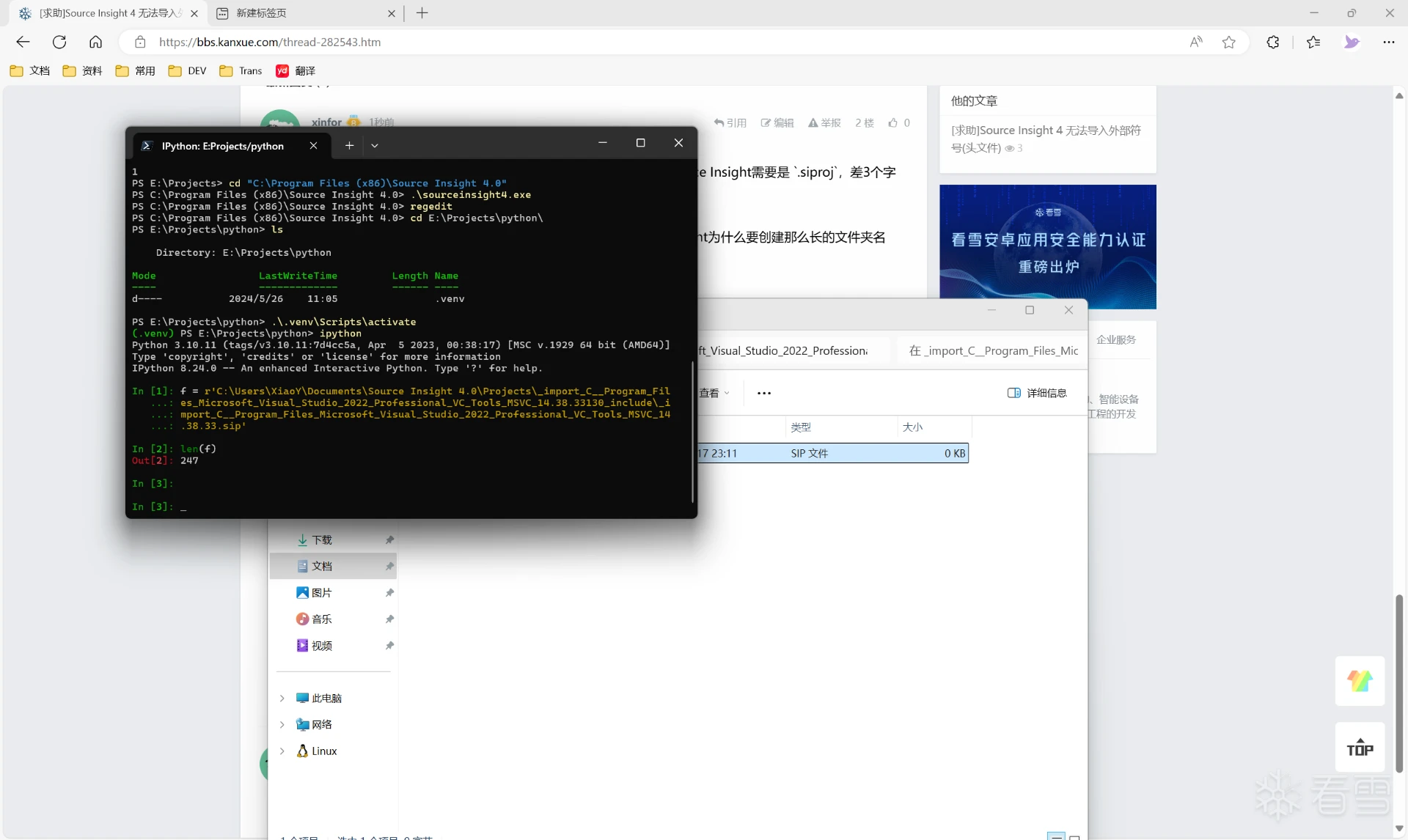This screenshot has height=840, width=1408.
Task: Click the browser refresh icon
Action: pyautogui.click(x=59, y=42)
